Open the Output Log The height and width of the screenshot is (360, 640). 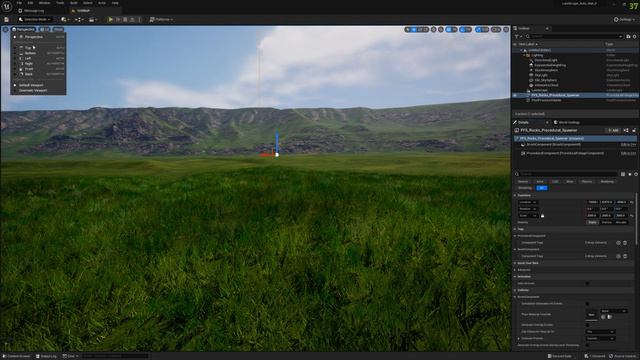point(46,356)
